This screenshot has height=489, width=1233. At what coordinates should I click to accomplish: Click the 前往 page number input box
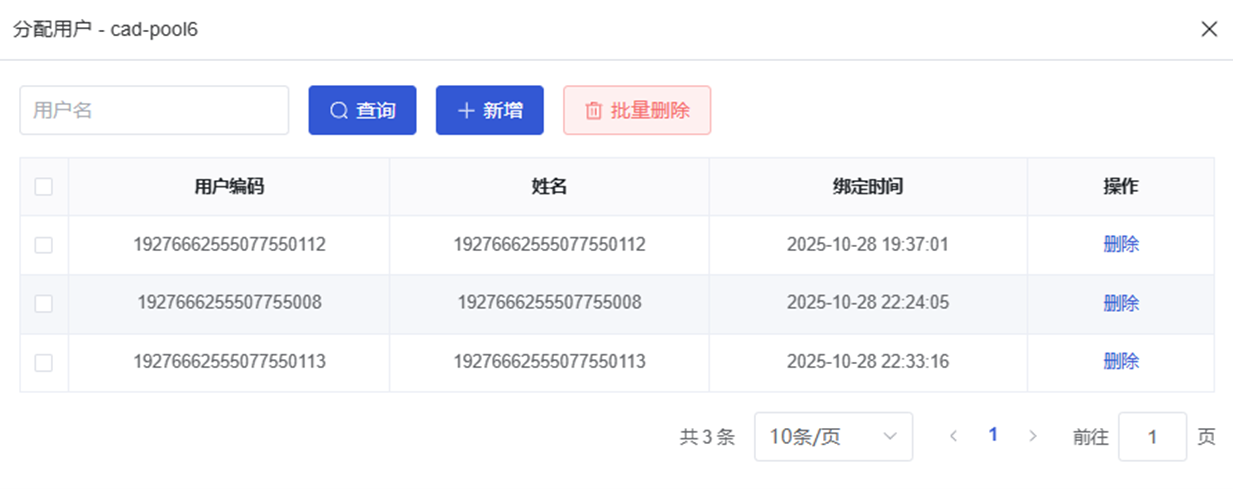1152,437
